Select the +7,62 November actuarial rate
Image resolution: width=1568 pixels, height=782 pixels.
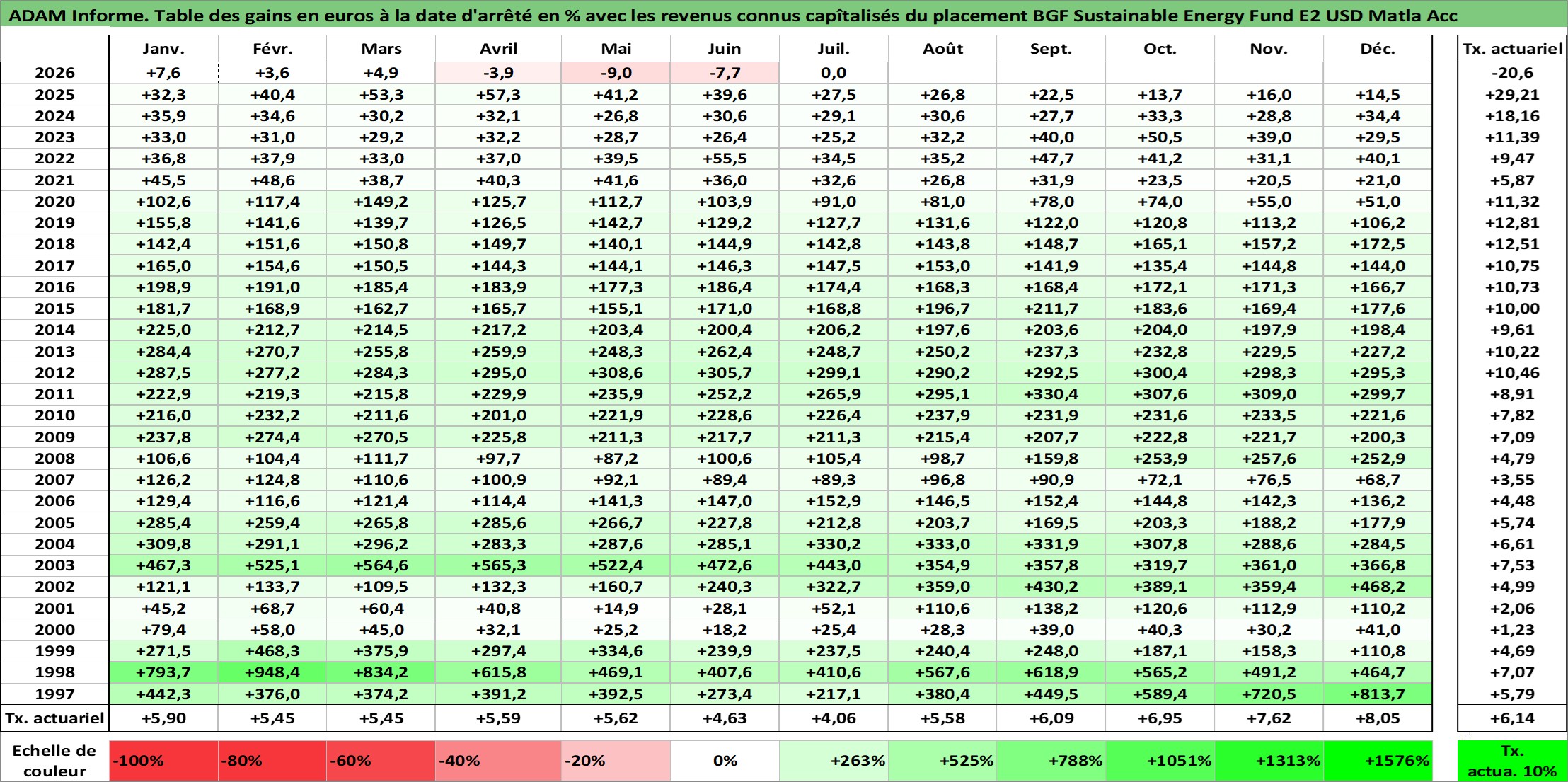click(1269, 718)
